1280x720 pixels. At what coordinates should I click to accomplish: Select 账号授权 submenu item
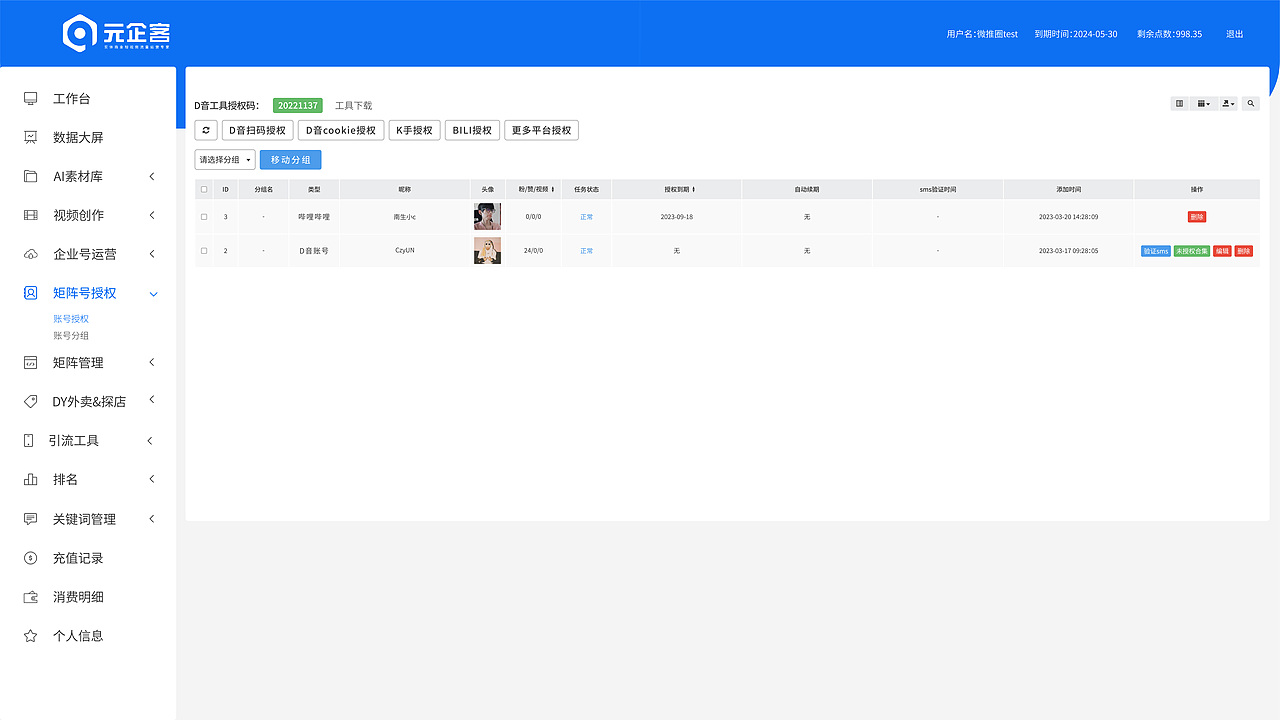click(71, 319)
